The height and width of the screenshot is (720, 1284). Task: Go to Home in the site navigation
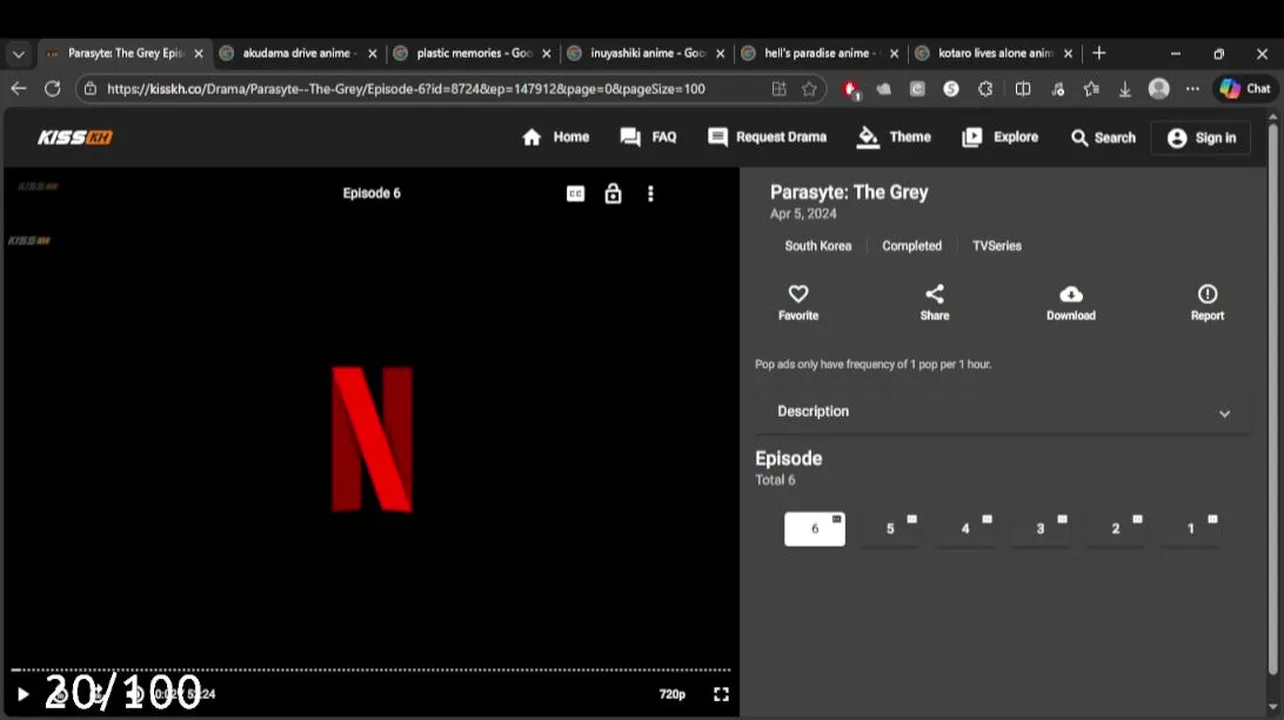[555, 137]
